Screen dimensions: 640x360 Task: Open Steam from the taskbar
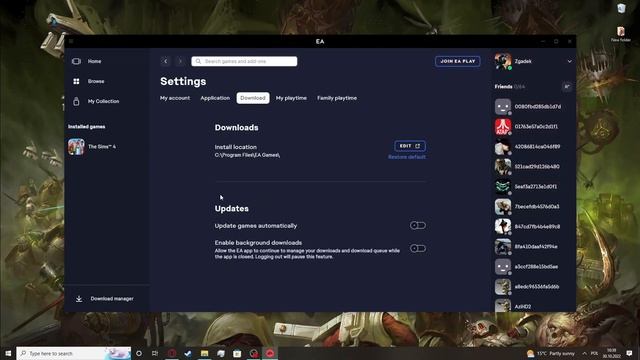tap(188, 353)
